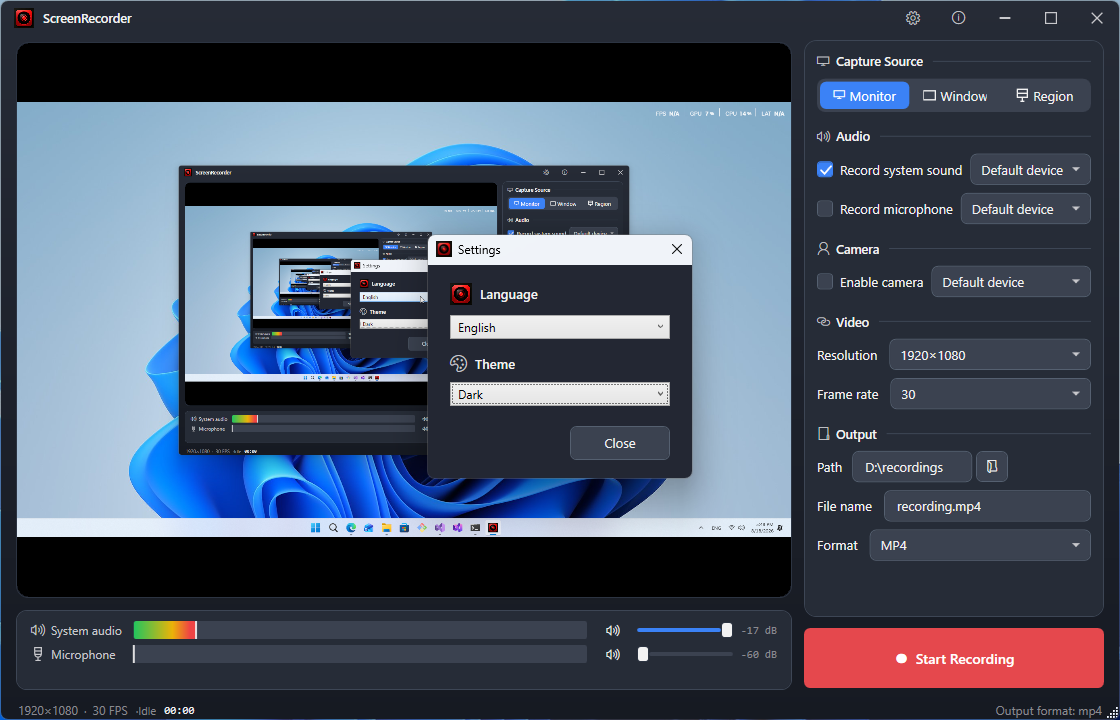
Task: Tick the Enable camera checkbox
Action: pyautogui.click(x=825, y=281)
